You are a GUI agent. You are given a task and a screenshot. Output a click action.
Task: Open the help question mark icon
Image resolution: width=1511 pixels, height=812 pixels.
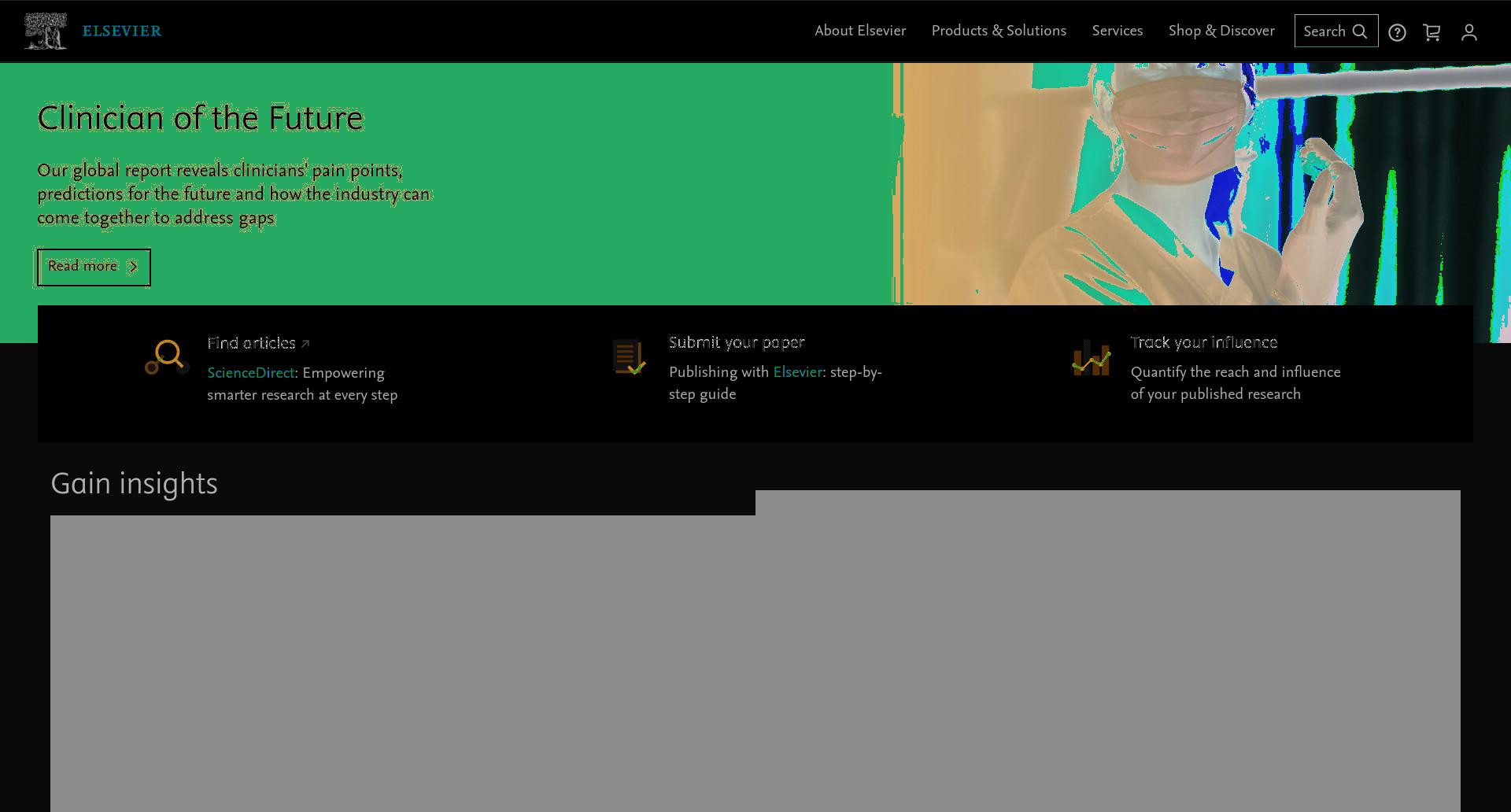(1397, 32)
